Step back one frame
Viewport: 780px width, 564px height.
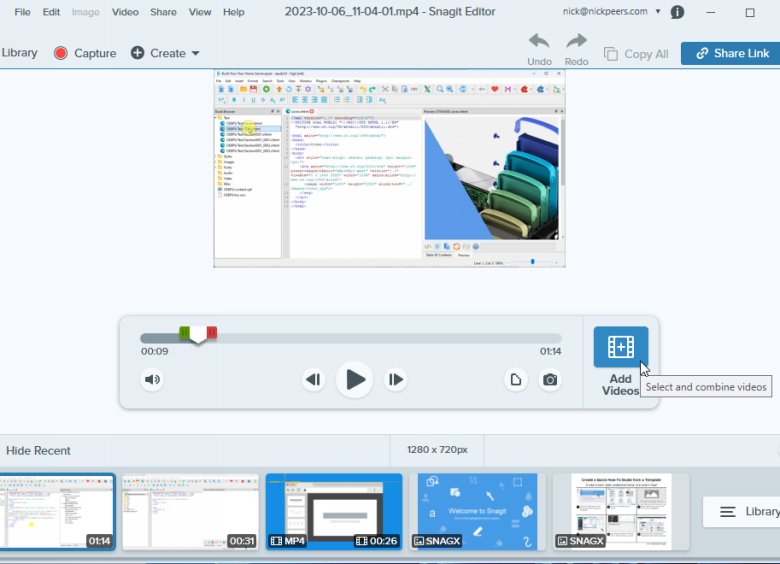(313, 379)
